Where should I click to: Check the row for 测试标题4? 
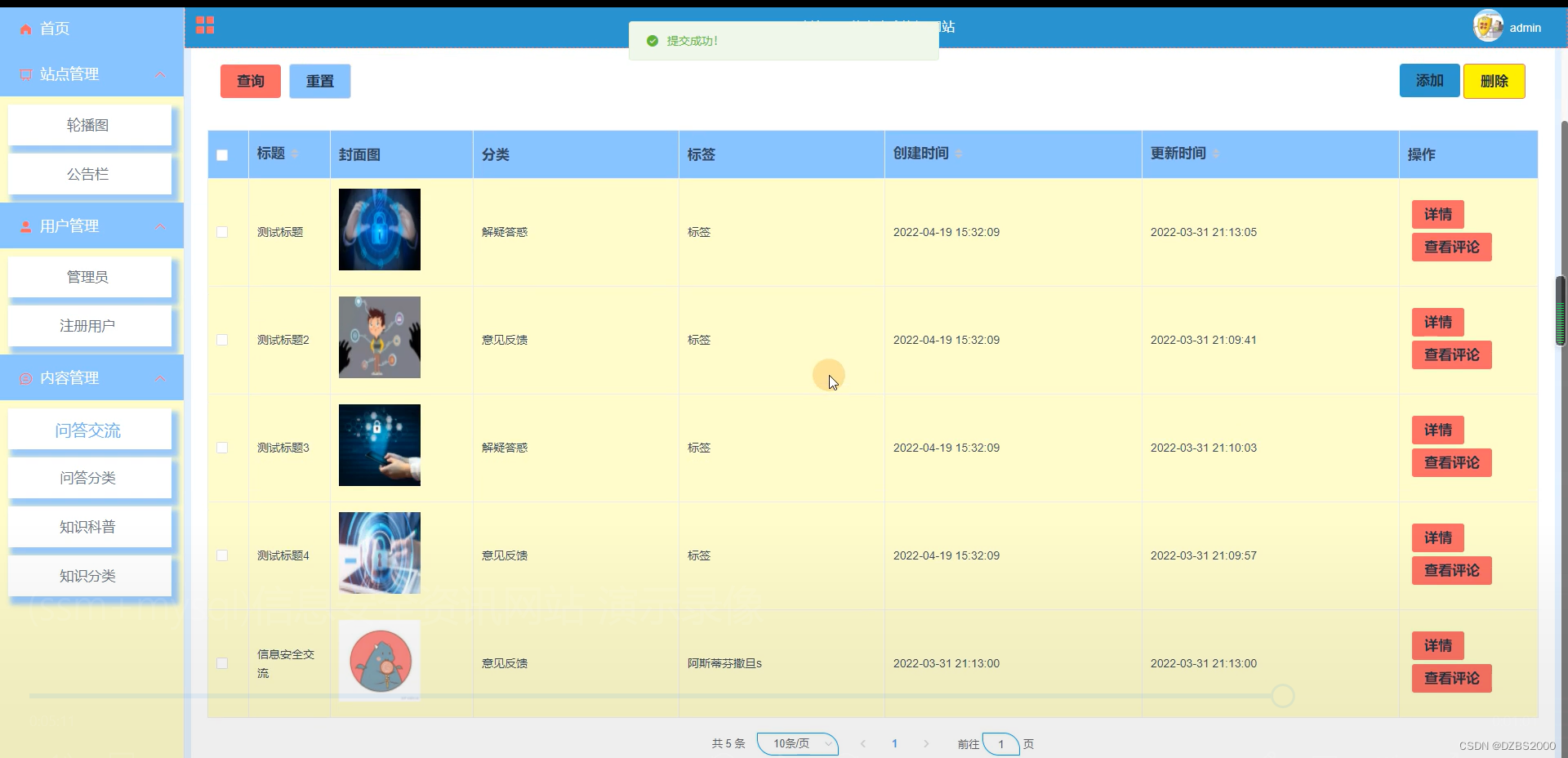tap(222, 555)
